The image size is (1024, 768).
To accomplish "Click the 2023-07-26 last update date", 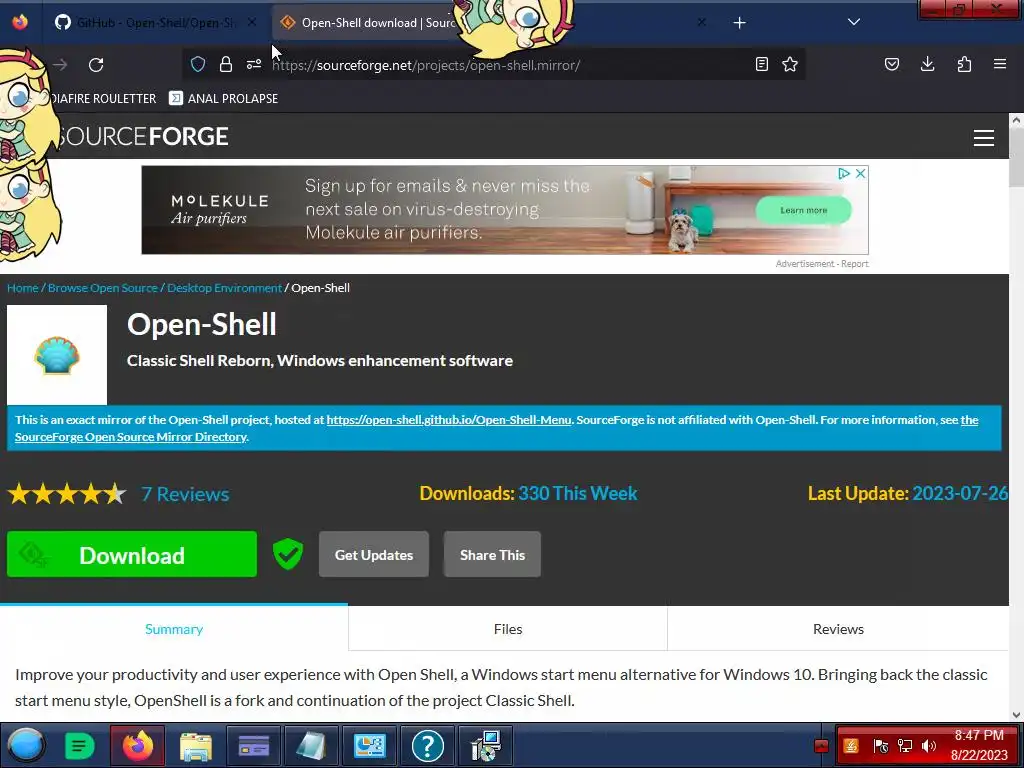I will click(960, 493).
